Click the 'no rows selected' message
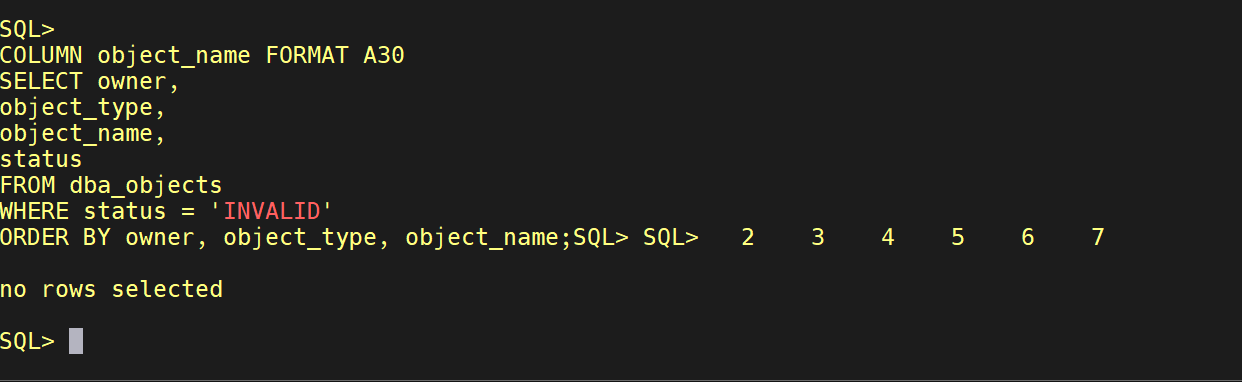 111,289
